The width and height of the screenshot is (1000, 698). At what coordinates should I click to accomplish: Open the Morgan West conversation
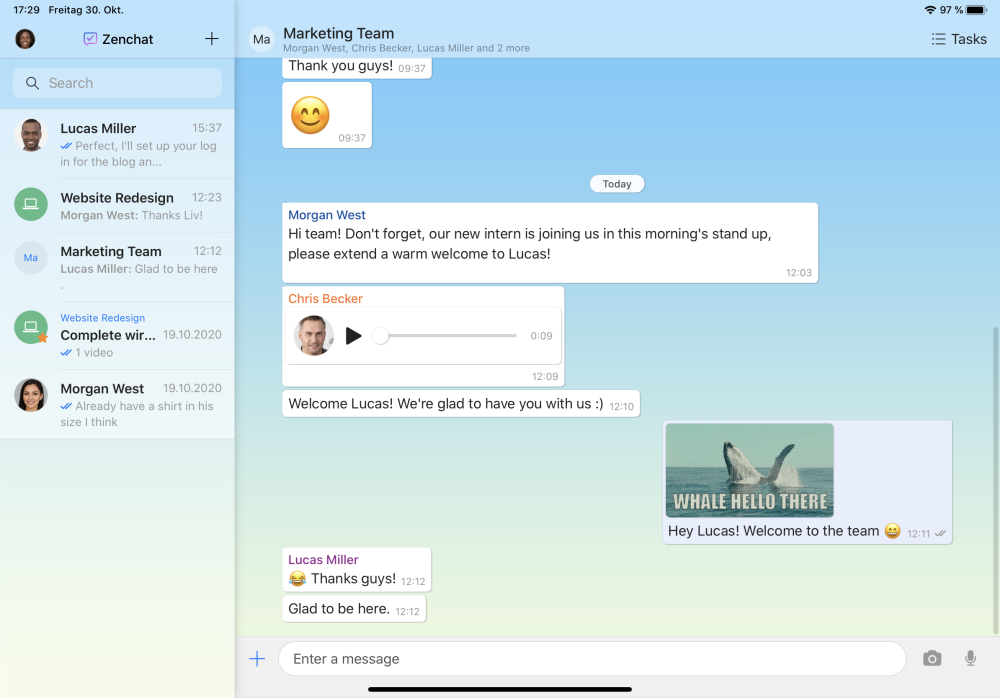[117, 405]
